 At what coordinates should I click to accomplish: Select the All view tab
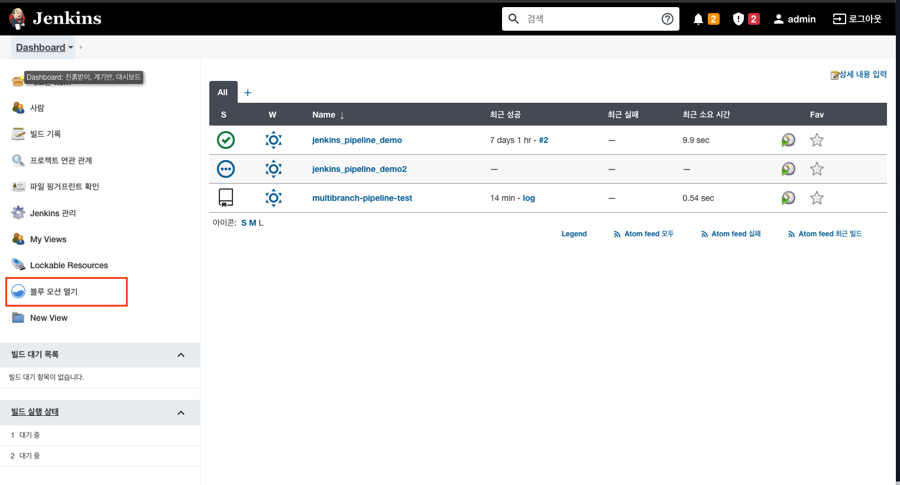(222, 92)
